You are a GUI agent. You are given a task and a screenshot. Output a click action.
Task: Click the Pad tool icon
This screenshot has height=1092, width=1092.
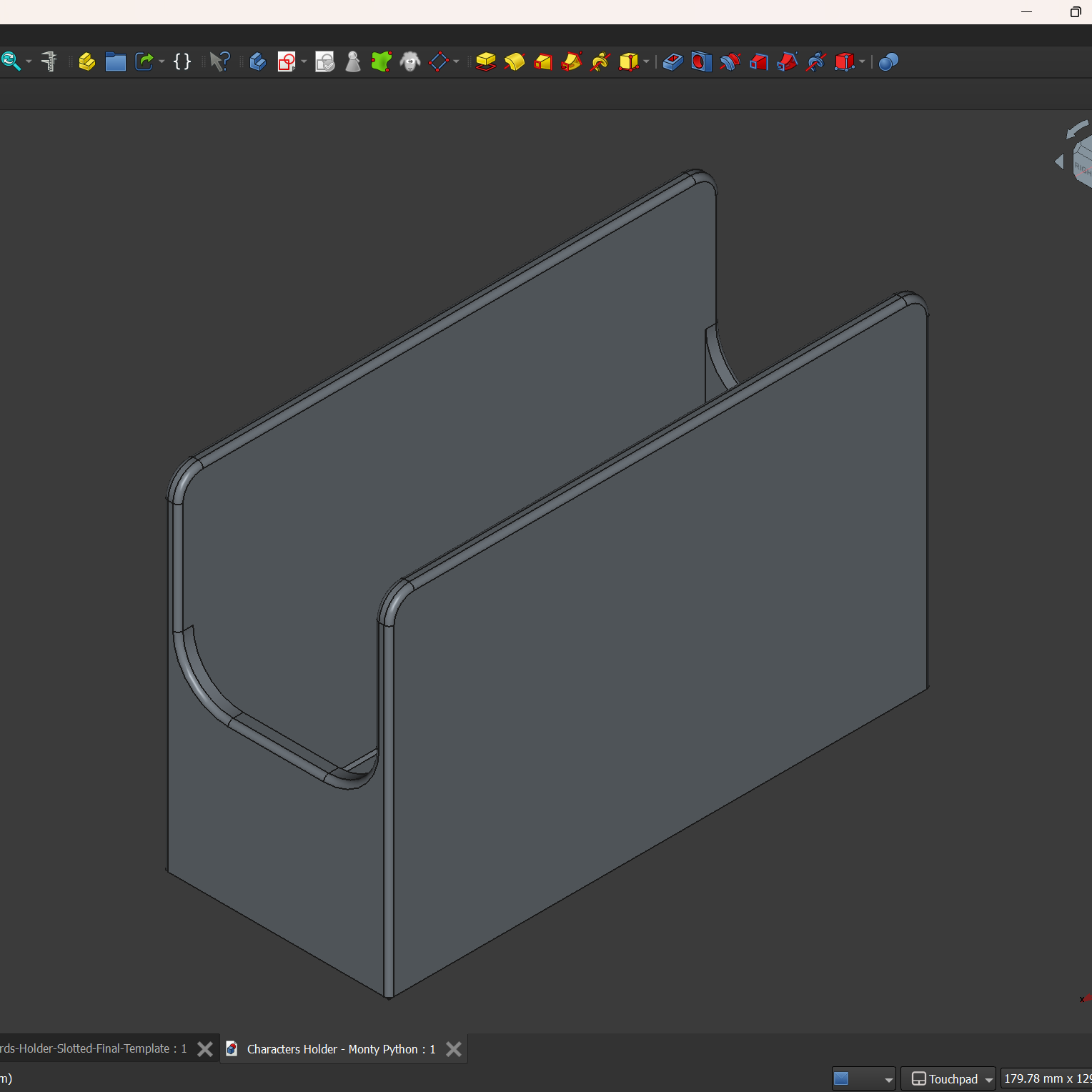coord(486,62)
